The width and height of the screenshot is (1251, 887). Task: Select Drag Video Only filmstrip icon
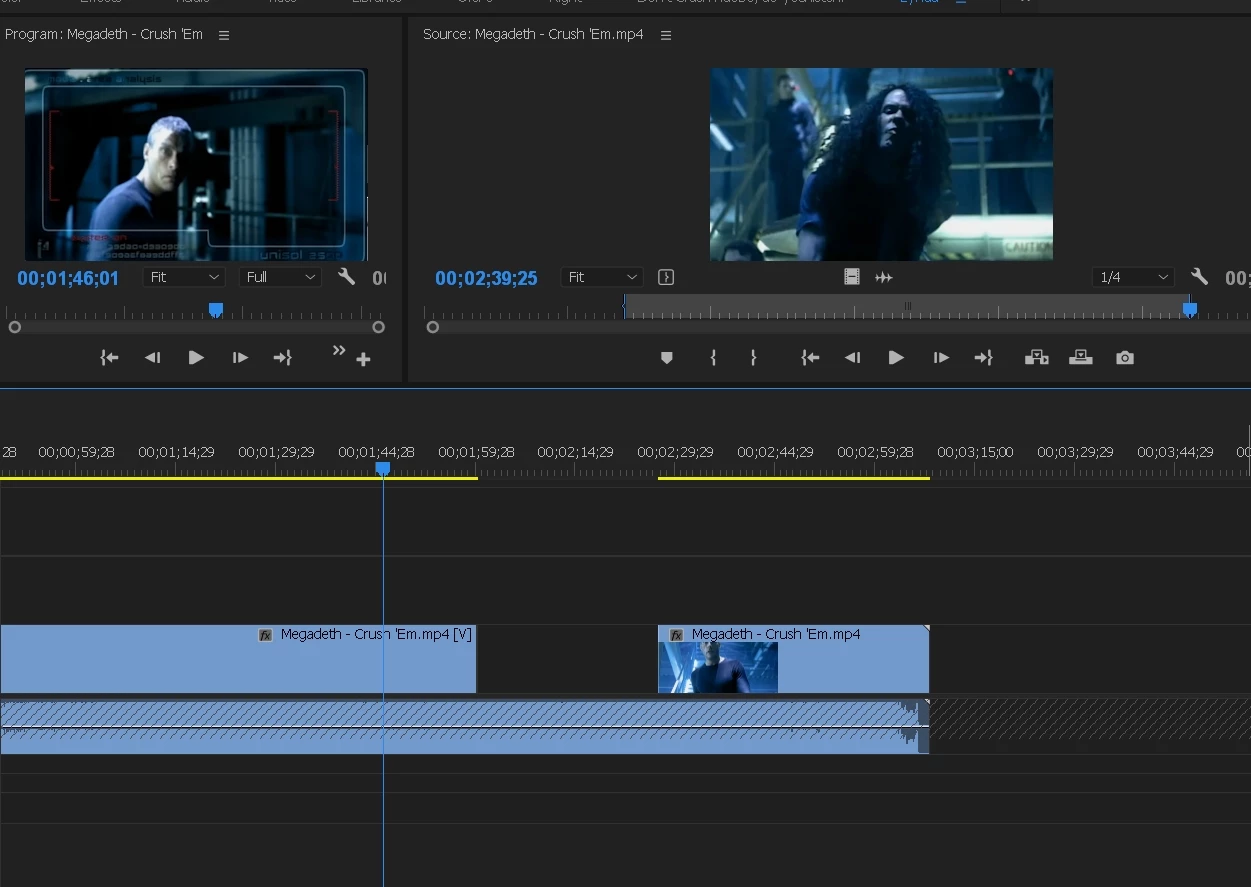(852, 277)
